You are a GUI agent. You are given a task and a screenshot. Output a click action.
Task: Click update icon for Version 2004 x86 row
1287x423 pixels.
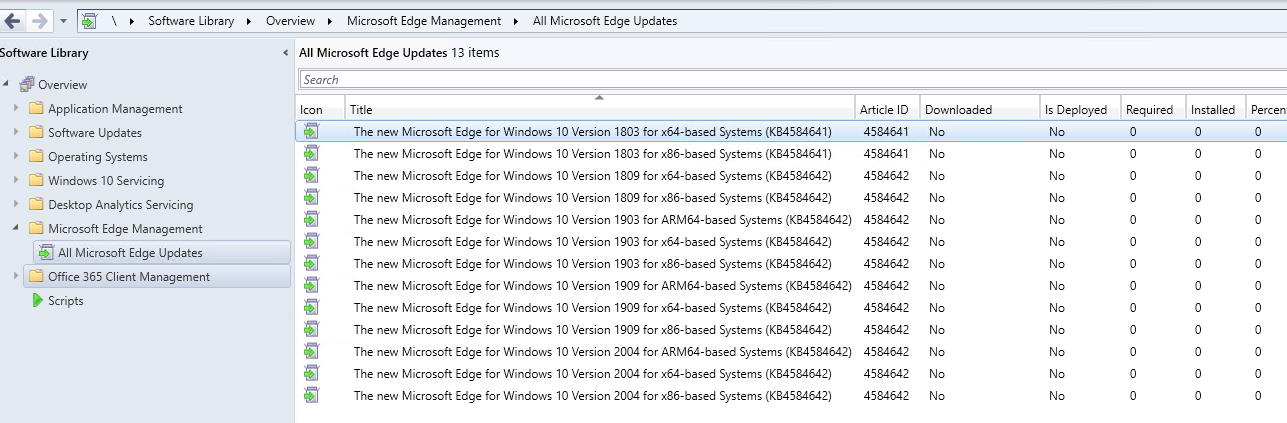pos(311,395)
